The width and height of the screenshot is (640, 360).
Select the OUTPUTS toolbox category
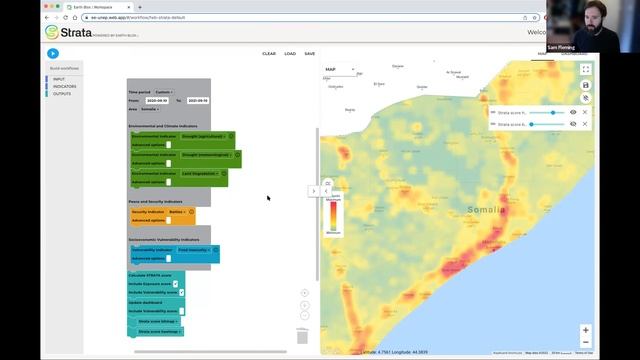point(62,94)
